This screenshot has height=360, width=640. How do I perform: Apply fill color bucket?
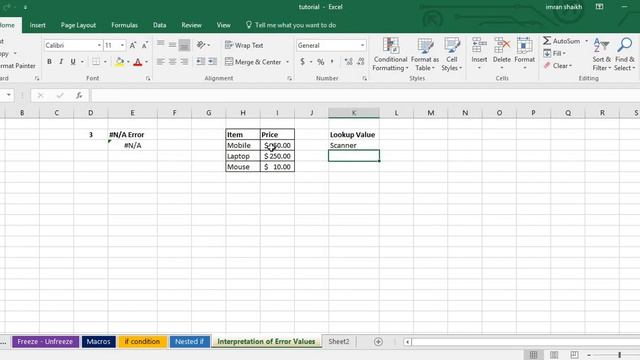(120, 62)
